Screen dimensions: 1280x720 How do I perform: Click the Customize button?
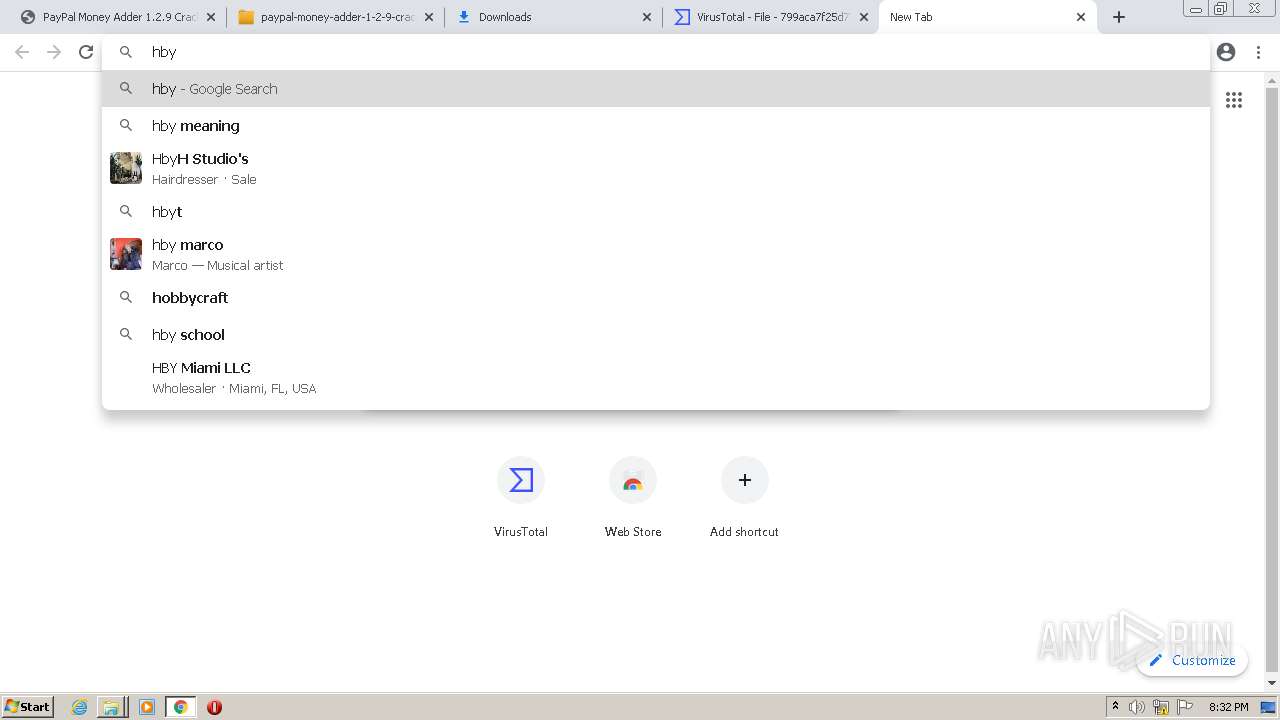pyautogui.click(x=1192, y=660)
